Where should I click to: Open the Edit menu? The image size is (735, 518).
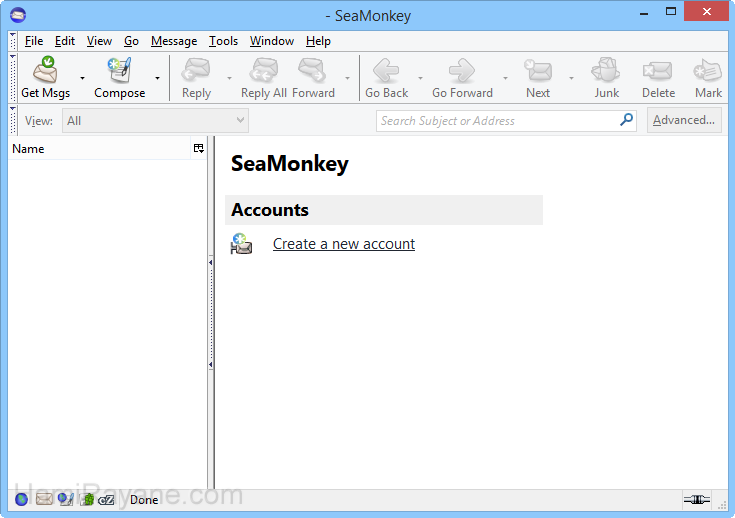[x=65, y=41]
